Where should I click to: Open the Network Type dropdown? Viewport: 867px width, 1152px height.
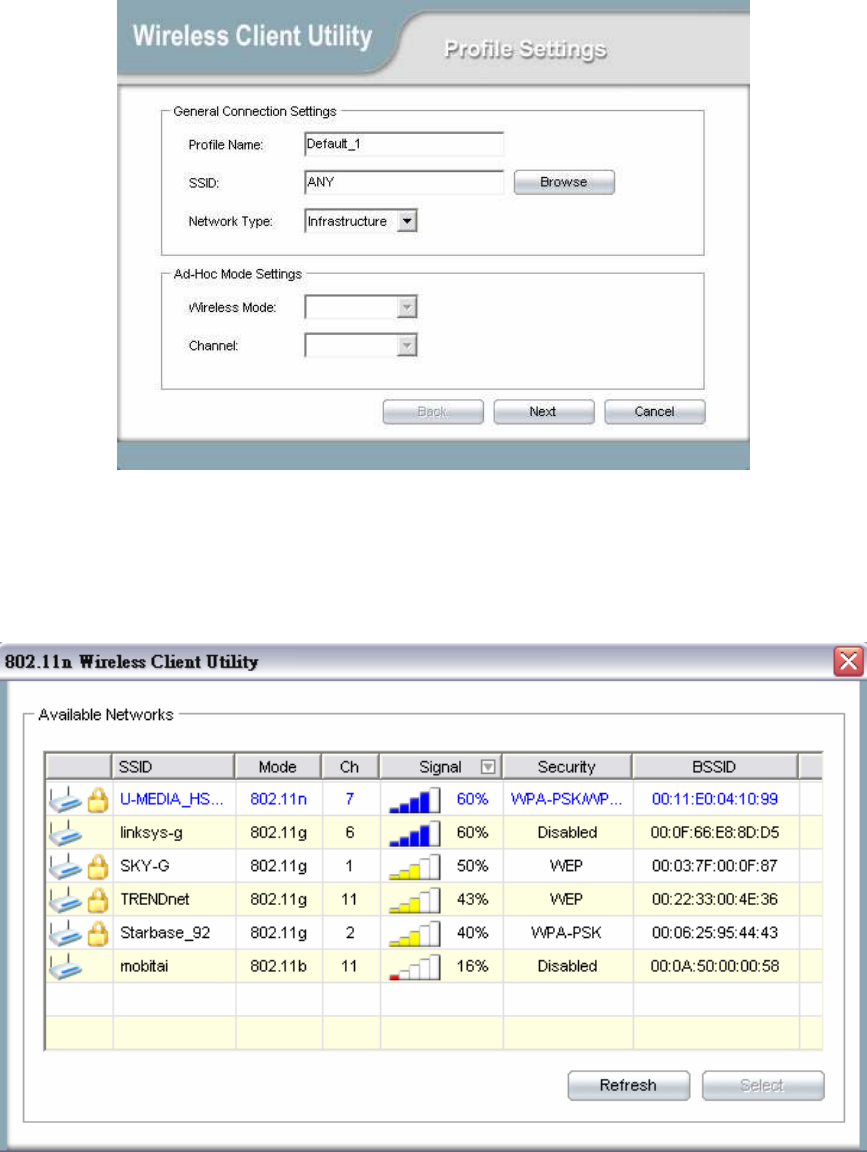coord(407,220)
